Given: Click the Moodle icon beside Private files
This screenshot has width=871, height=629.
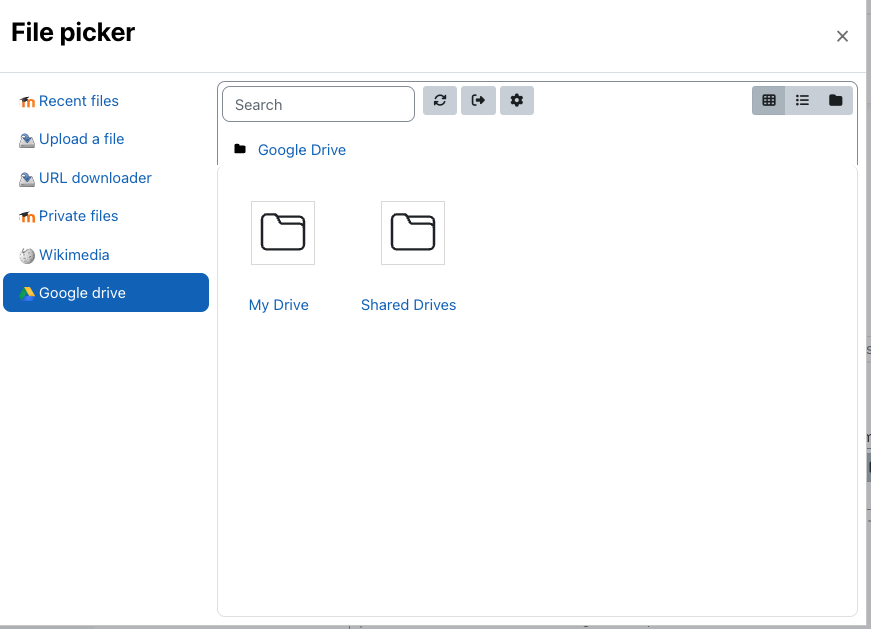Looking at the screenshot, I should point(27,217).
